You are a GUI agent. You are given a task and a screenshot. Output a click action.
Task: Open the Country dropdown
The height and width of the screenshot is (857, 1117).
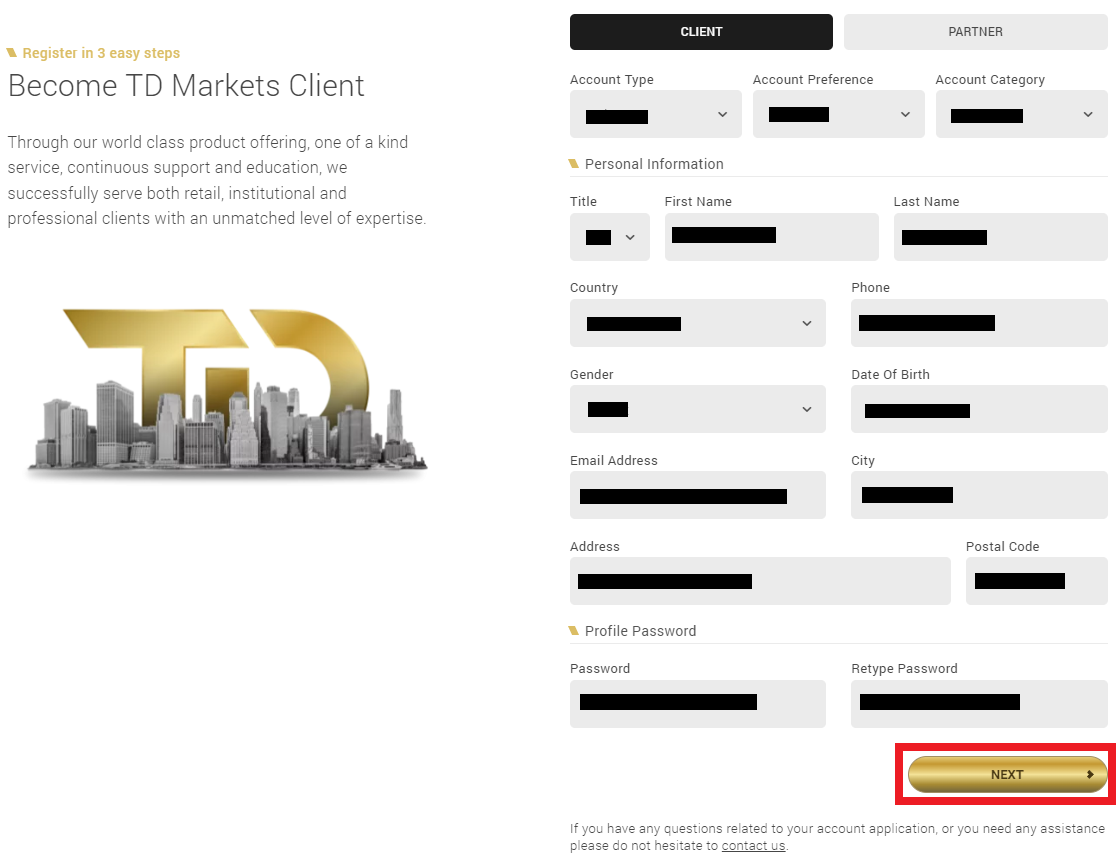[x=697, y=323]
